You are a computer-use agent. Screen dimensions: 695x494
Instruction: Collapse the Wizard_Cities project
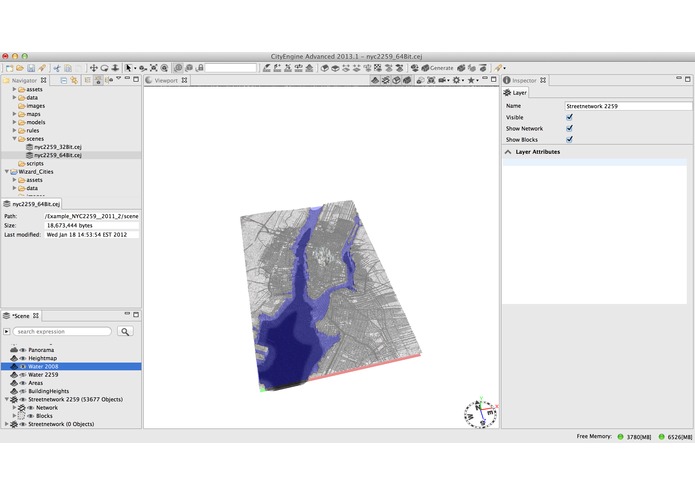tap(7, 171)
